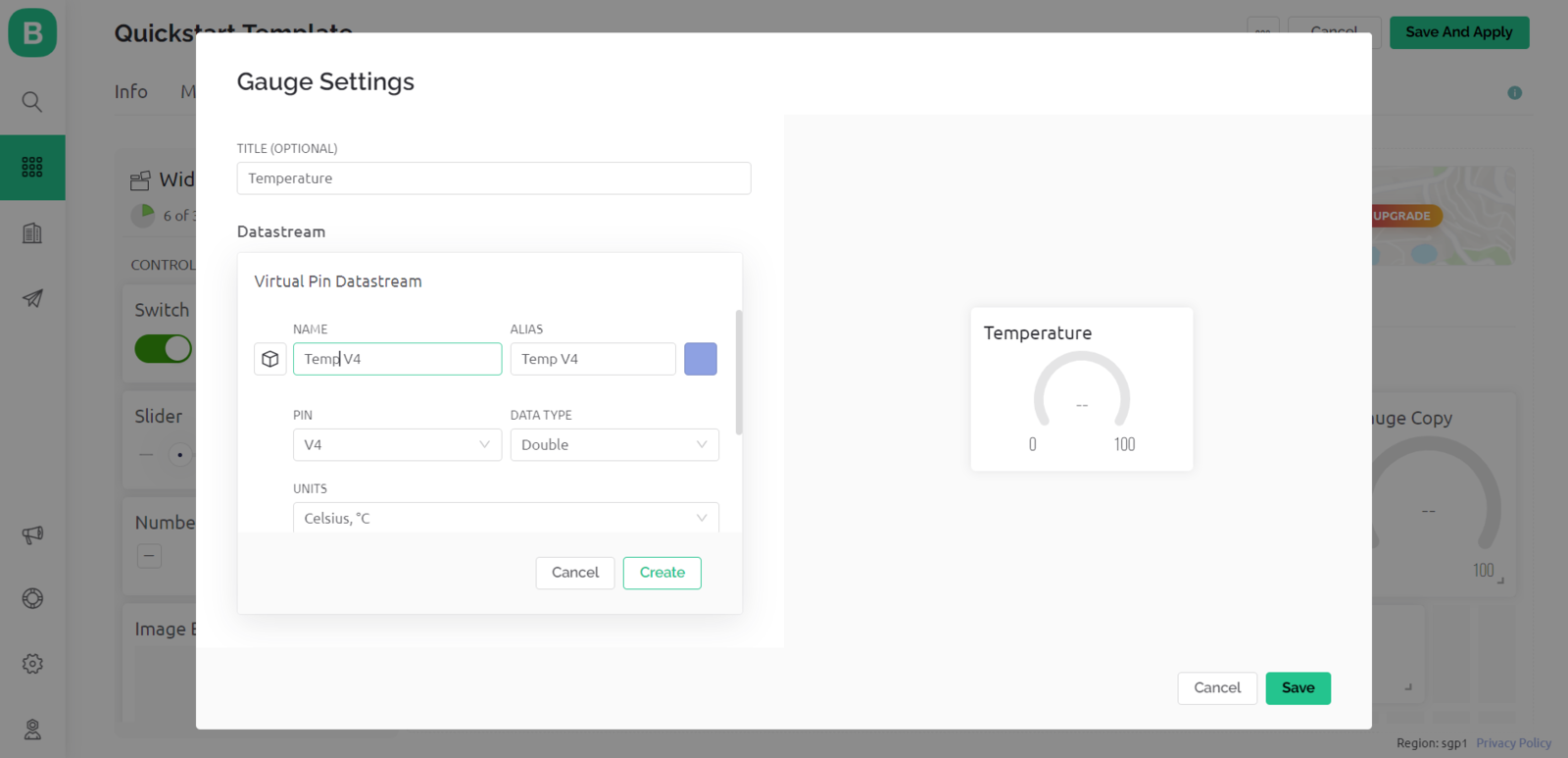The height and width of the screenshot is (758, 1568).
Task: Click the Privacy Policy link
Action: tap(1514, 743)
